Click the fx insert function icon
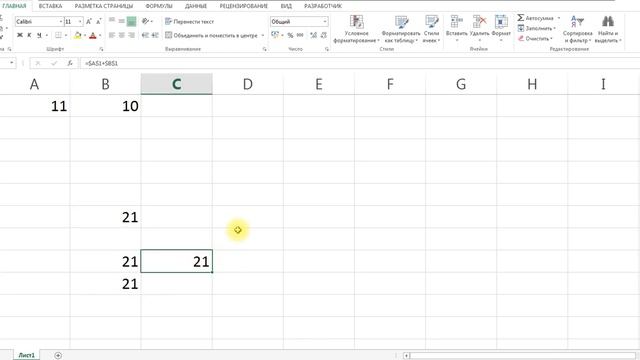The image size is (640, 360). [70, 63]
